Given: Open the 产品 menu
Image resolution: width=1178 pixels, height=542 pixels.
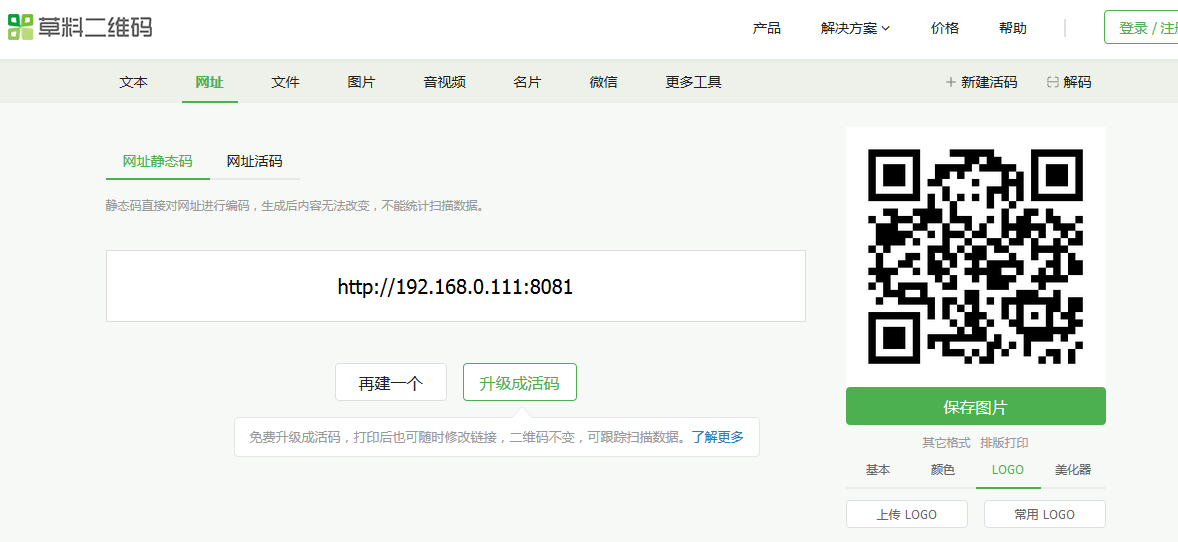Looking at the screenshot, I should [766, 29].
